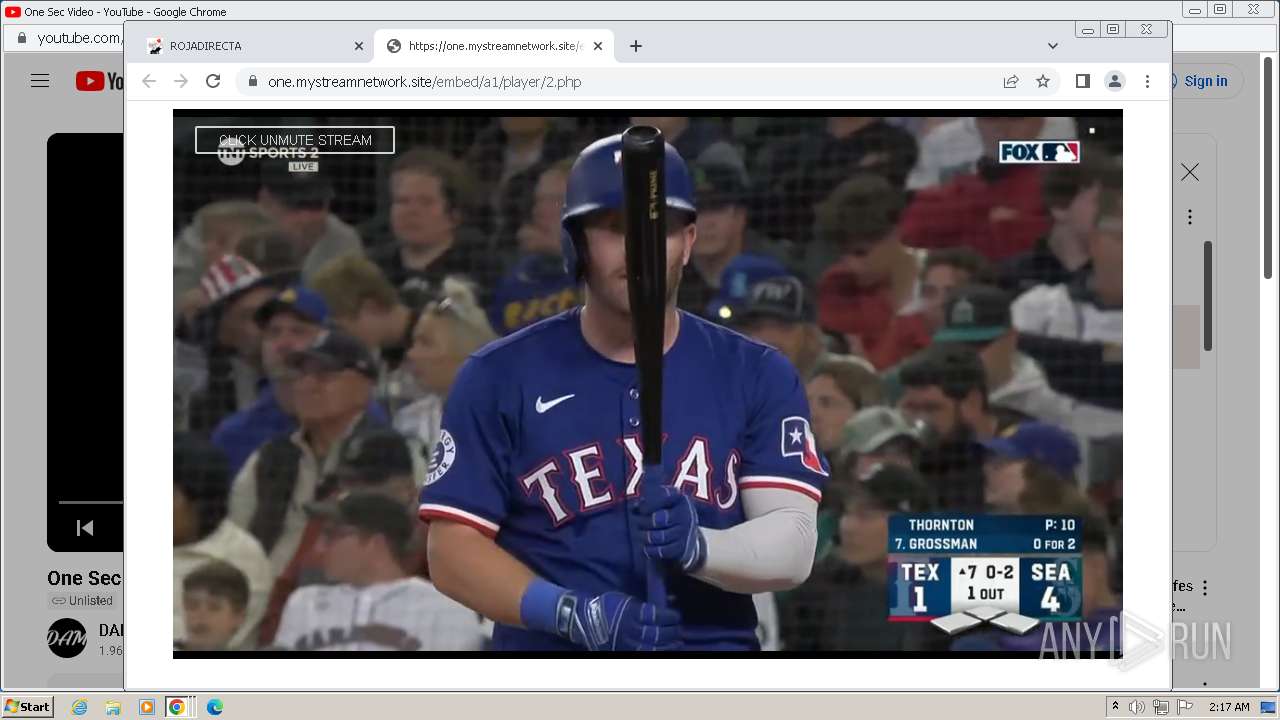The height and width of the screenshot is (720, 1280).
Task: View site info via the lock icon
Action: 252,81
